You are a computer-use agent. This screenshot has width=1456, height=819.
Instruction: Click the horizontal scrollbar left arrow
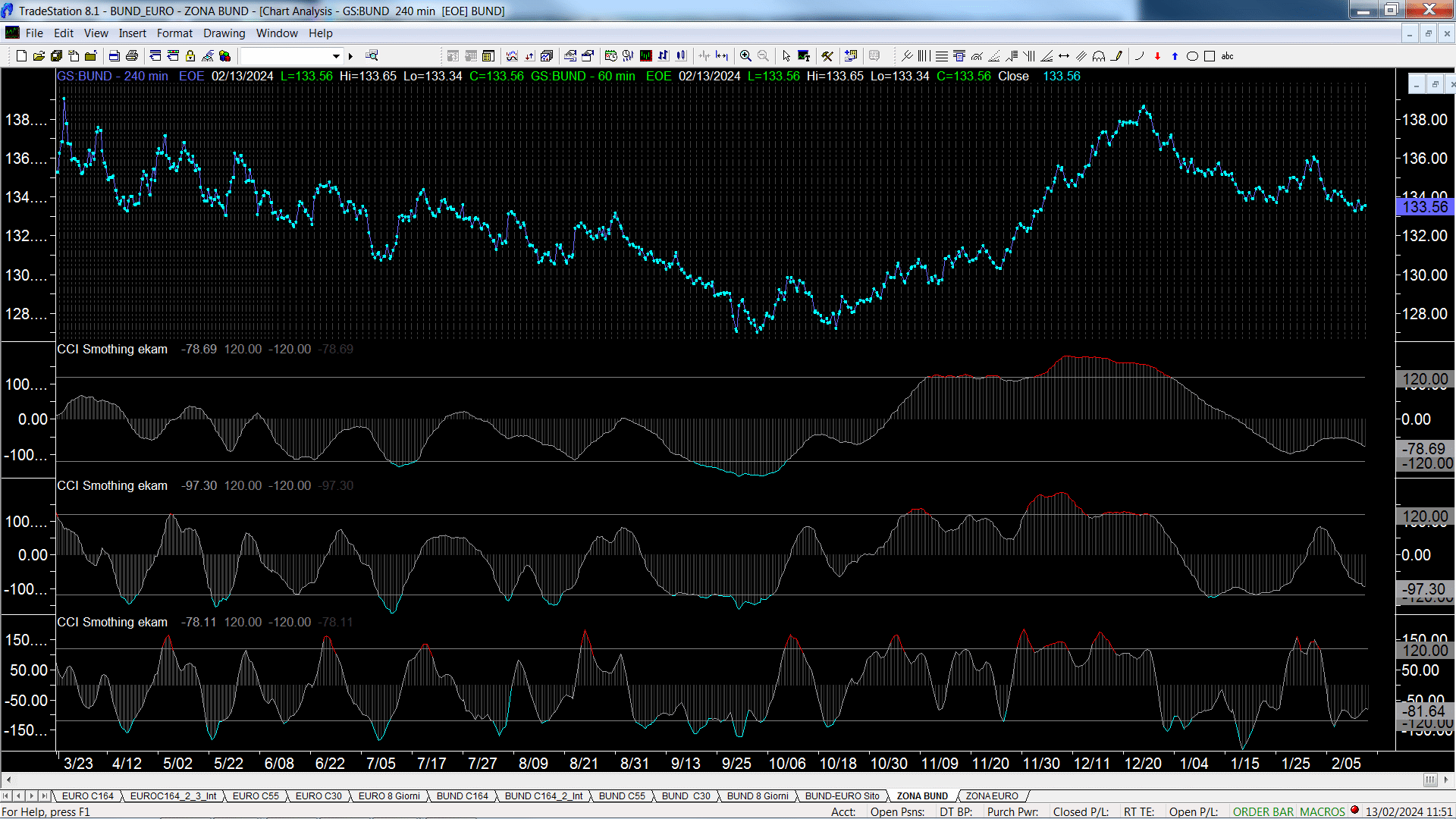[8, 780]
